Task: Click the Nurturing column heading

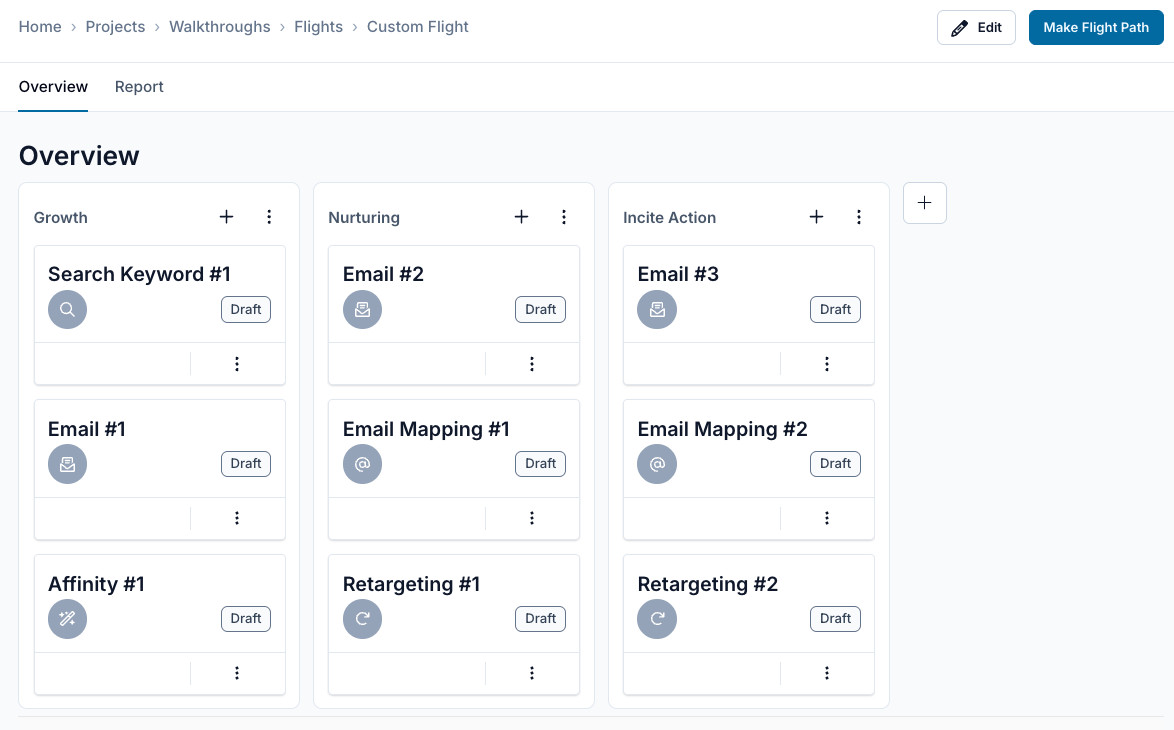Action: [x=364, y=218]
